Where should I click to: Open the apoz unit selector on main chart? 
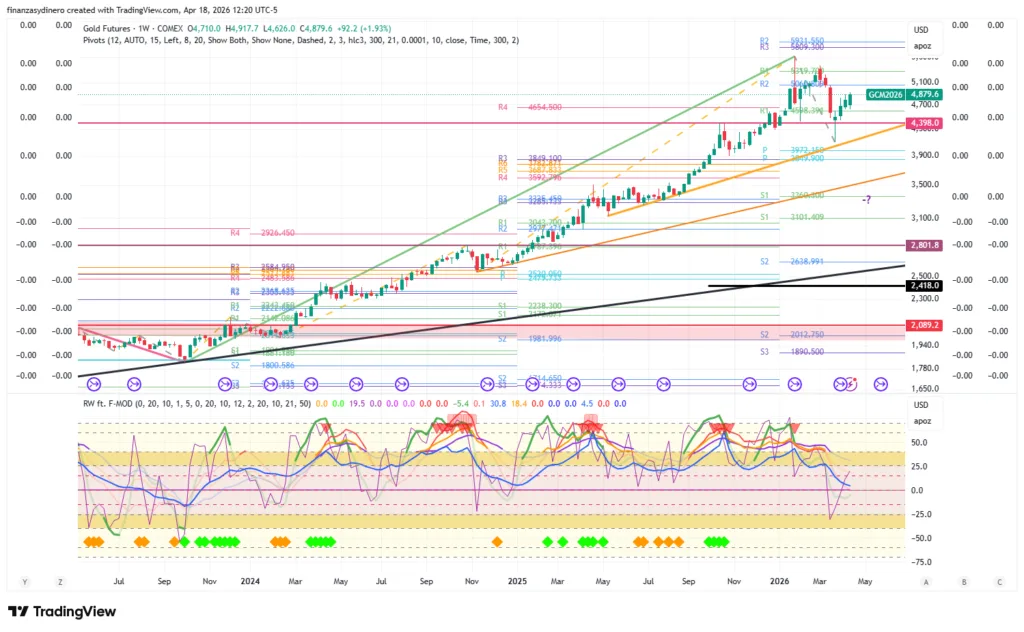pos(921,46)
